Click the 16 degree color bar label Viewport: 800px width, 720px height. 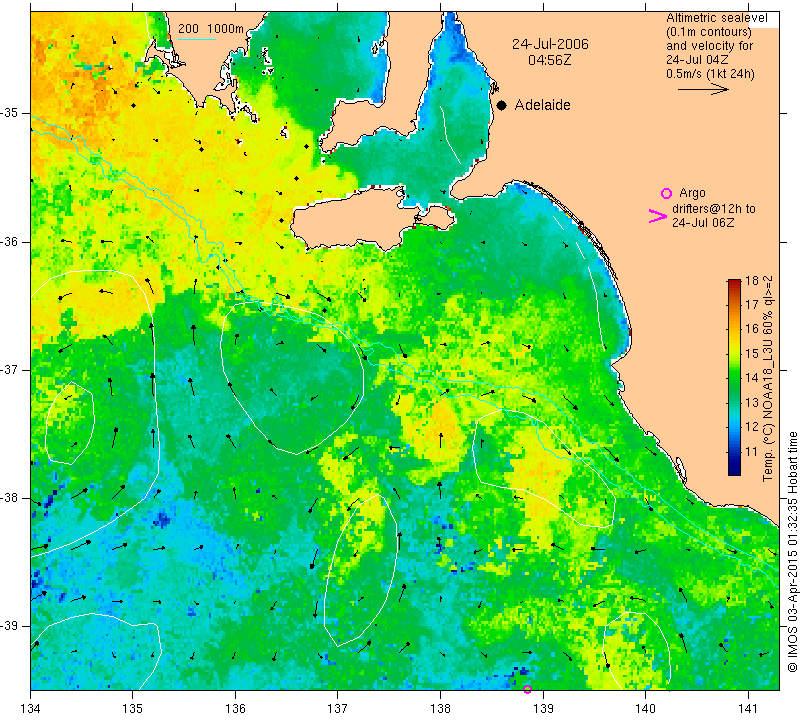tap(752, 329)
